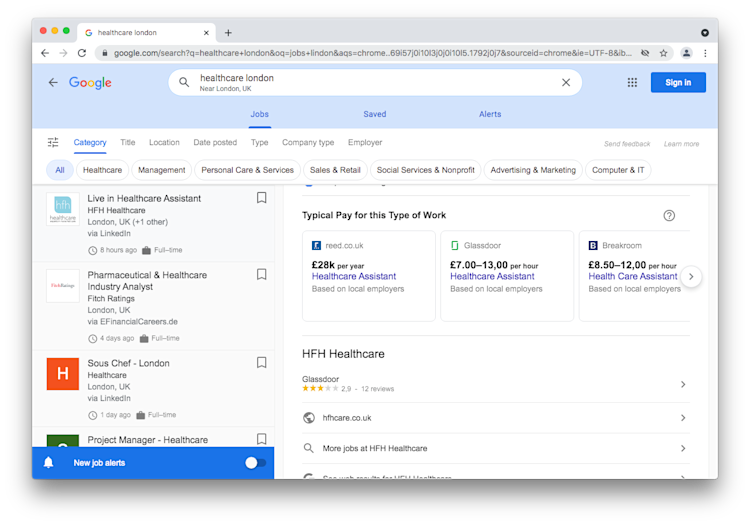Viewport: 750px width, 525px height.
Task: Select the Management category chip
Action: [x=162, y=170]
